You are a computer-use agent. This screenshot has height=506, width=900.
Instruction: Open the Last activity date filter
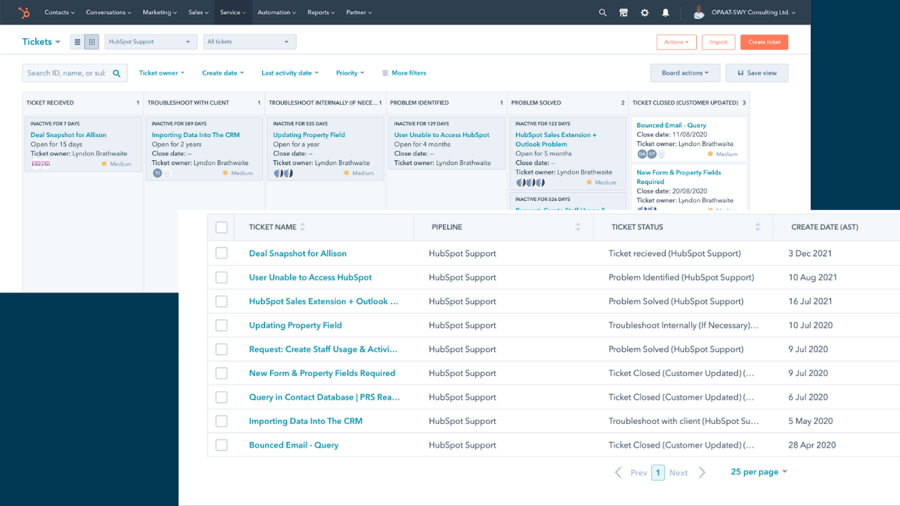[x=290, y=73]
